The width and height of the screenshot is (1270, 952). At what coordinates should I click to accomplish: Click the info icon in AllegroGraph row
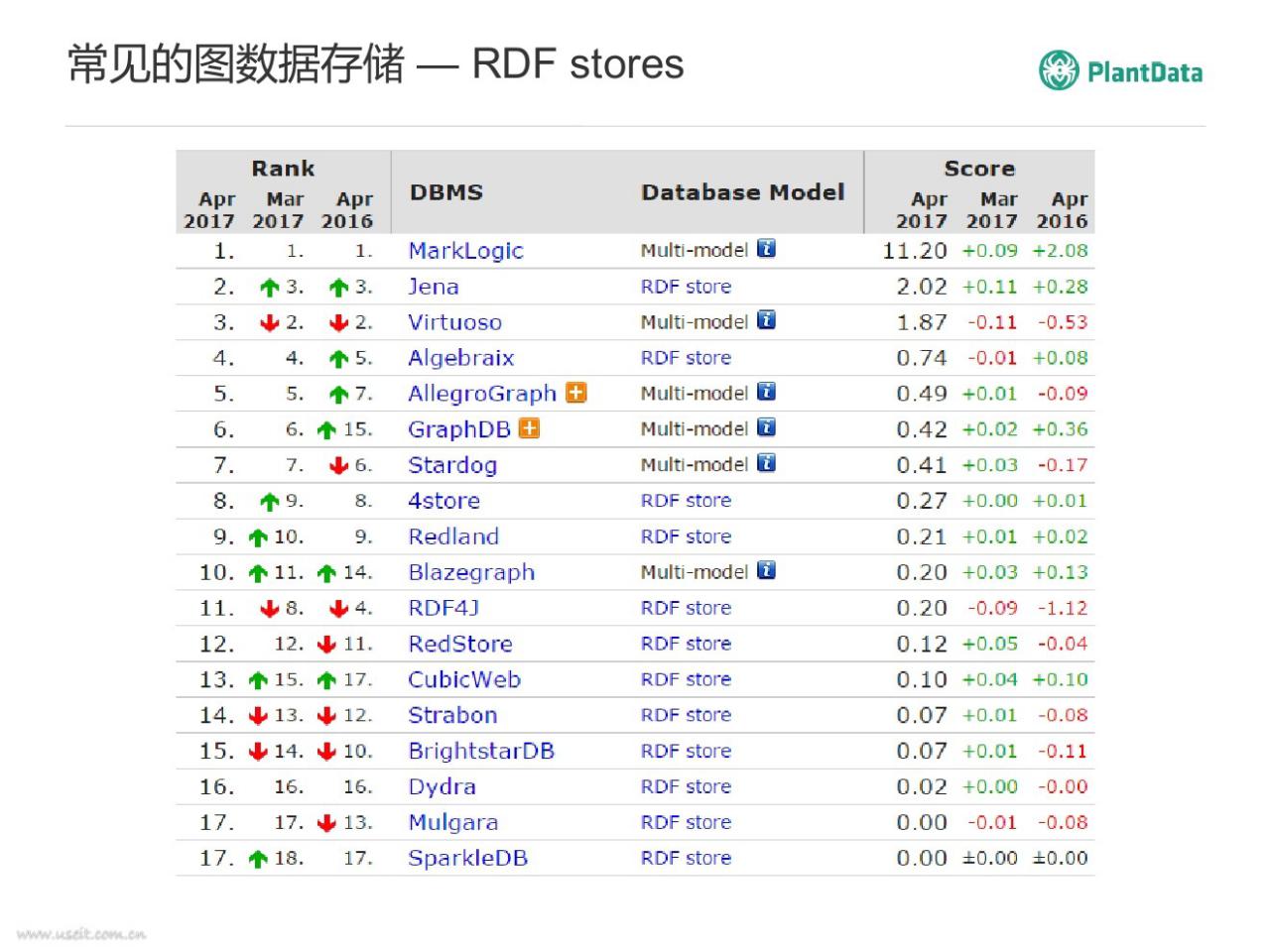[766, 392]
